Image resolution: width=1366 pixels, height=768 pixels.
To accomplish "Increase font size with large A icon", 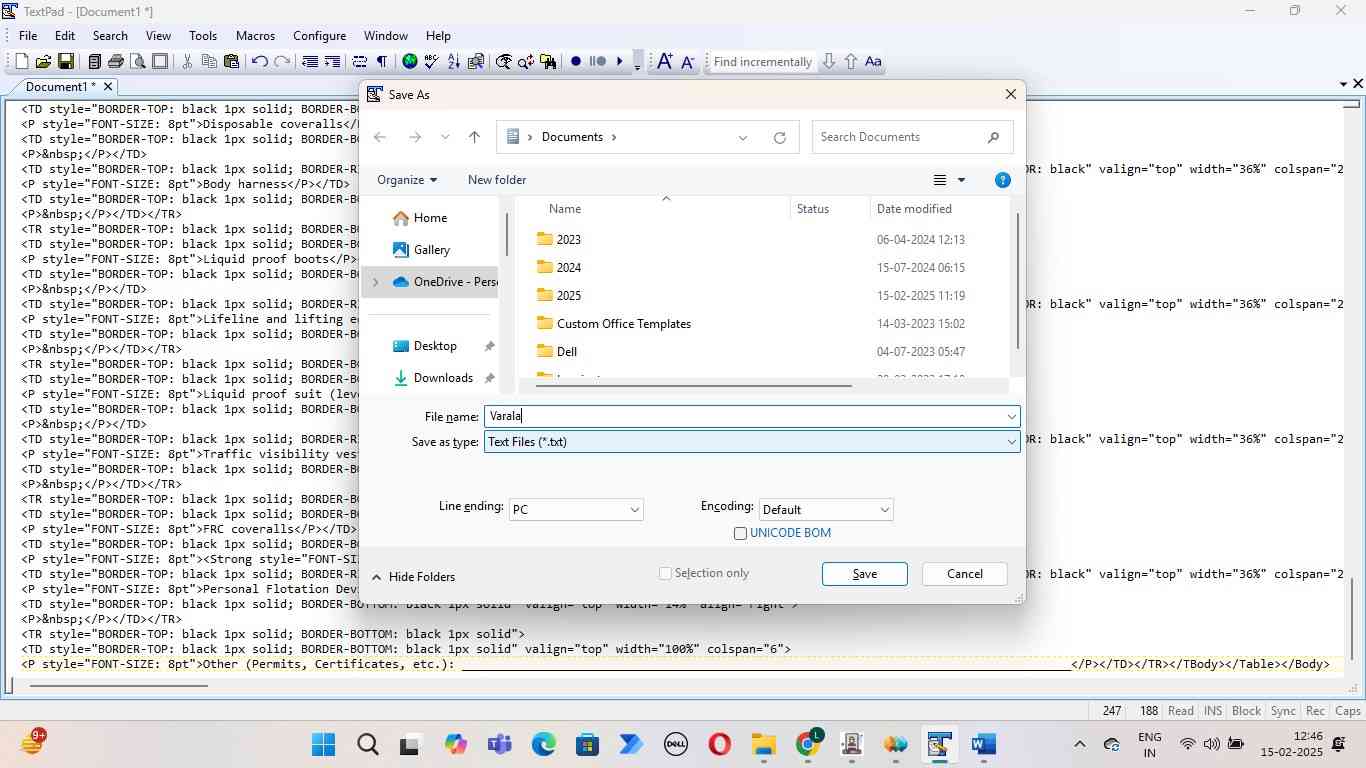I will pos(665,62).
